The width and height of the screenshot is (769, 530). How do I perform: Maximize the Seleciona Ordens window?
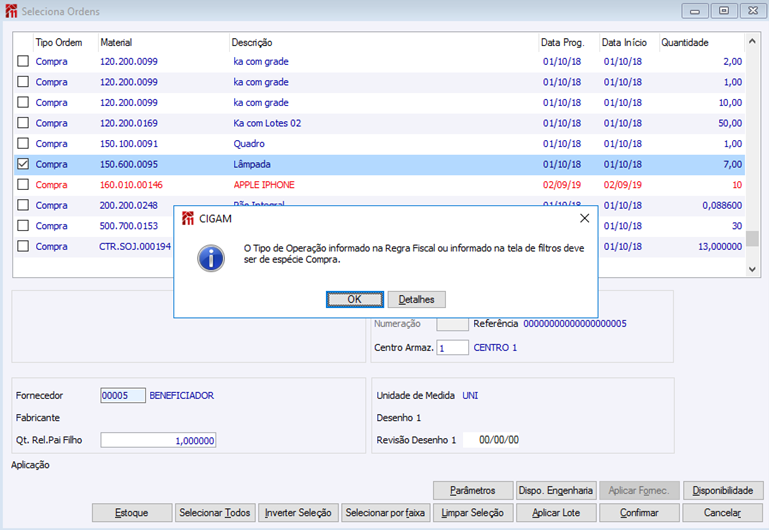[723, 11]
